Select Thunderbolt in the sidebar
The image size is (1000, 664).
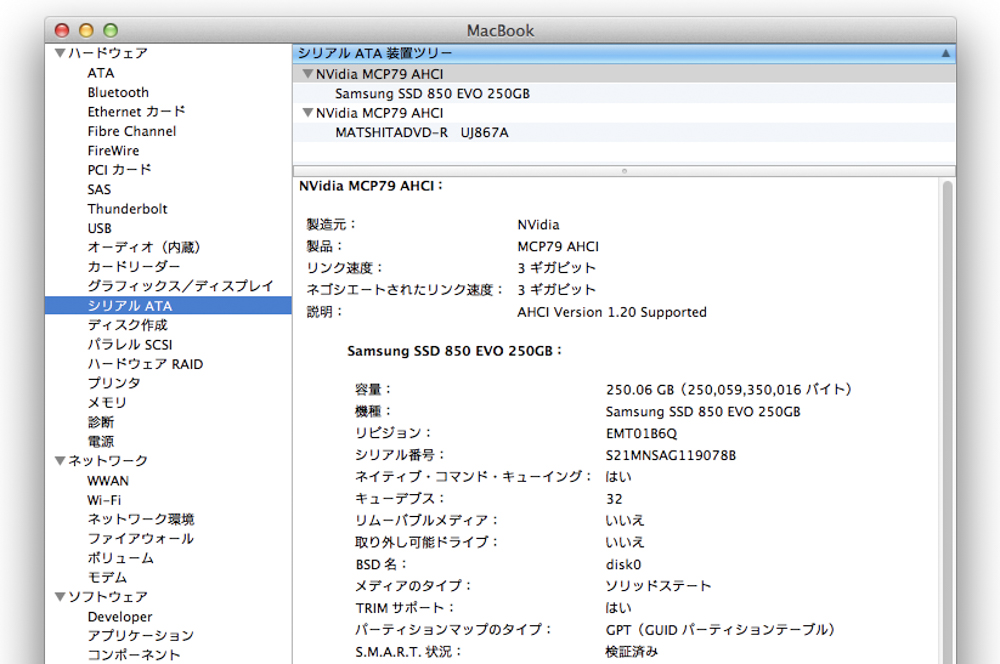point(128,209)
